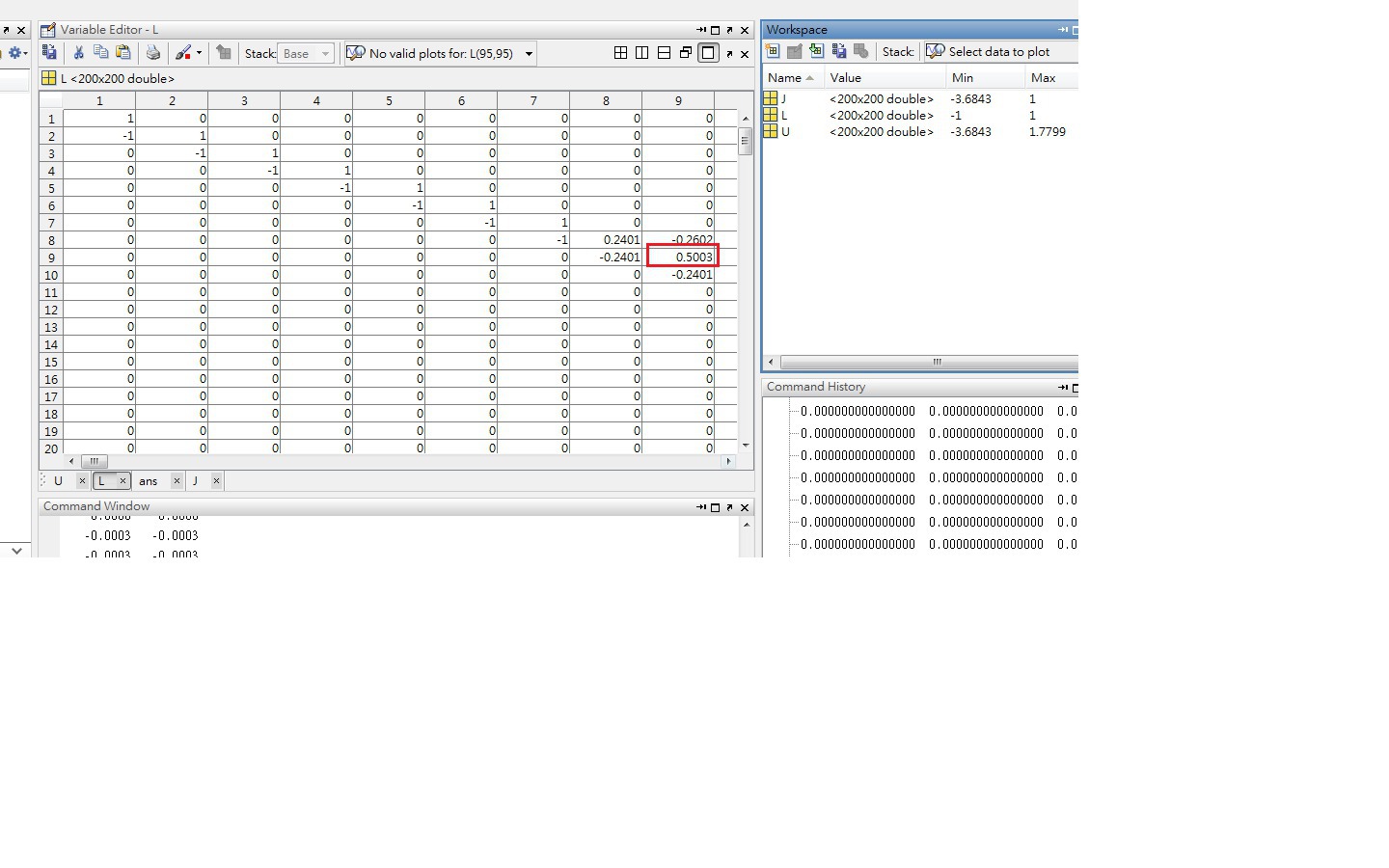
Task: Click Import Data icon in Workspace toolbar
Action: 817,51
